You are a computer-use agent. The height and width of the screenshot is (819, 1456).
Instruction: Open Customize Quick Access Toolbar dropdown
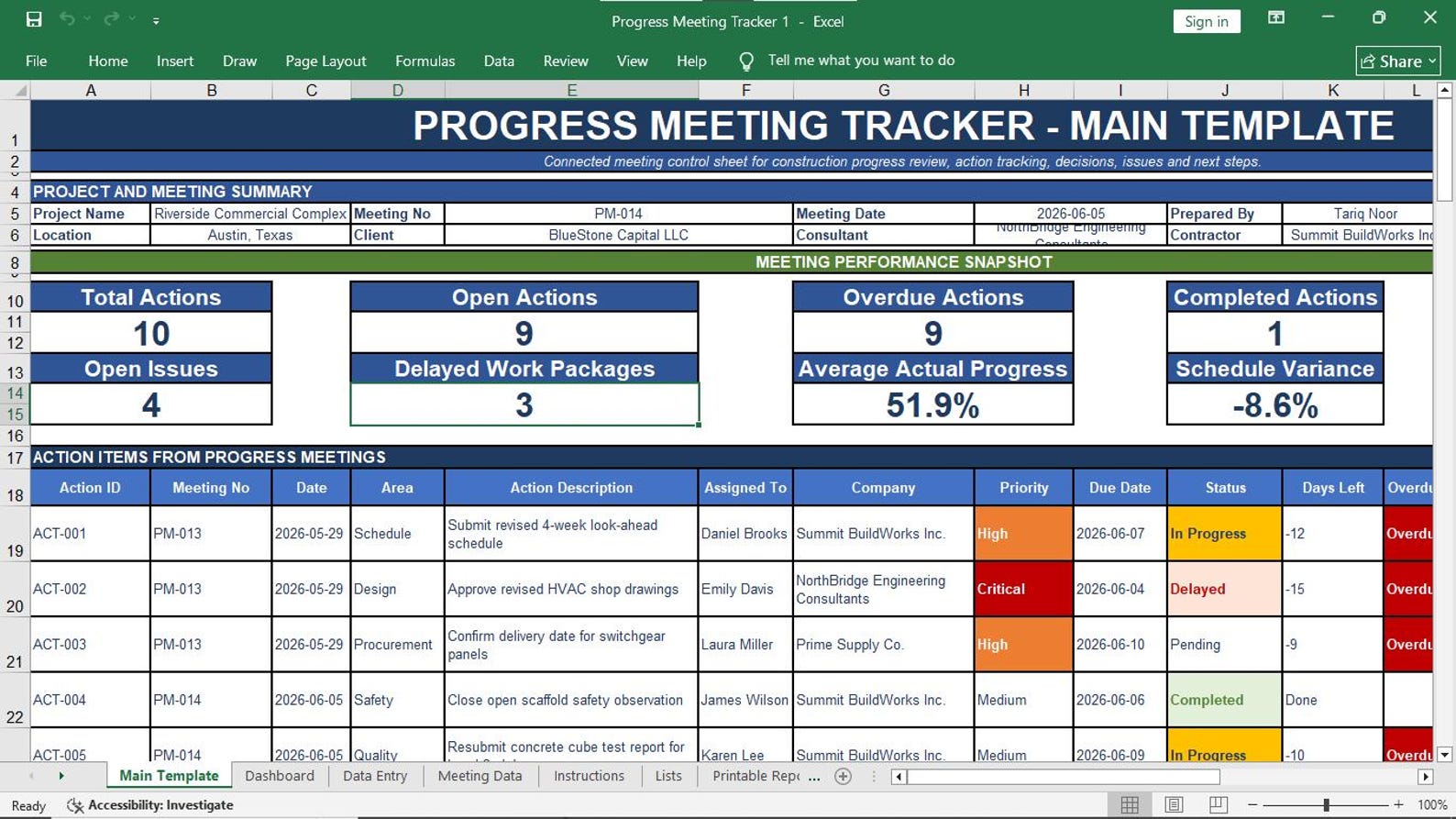click(x=156, y=20)
